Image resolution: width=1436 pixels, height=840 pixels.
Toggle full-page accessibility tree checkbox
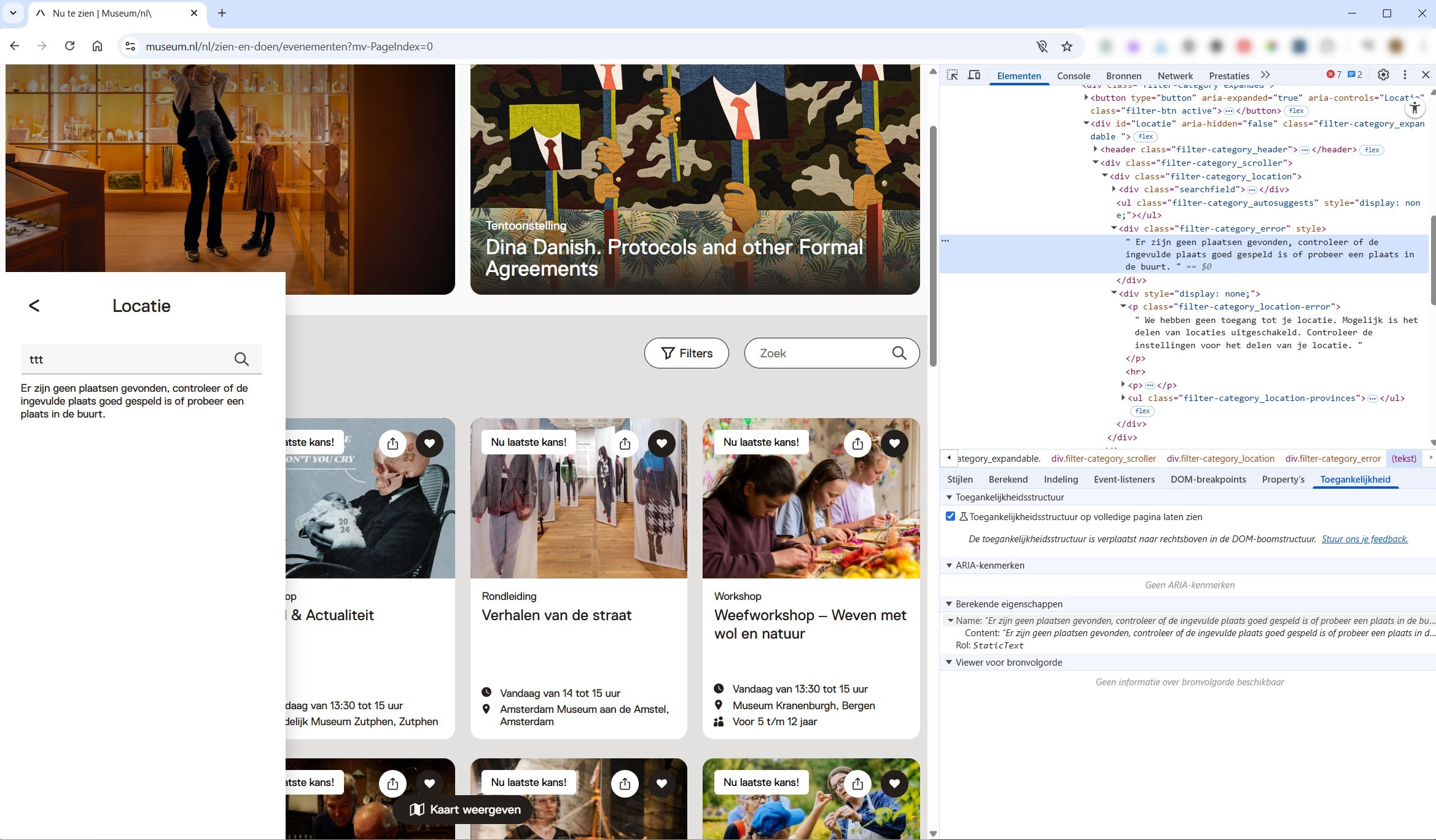(950, 516)
